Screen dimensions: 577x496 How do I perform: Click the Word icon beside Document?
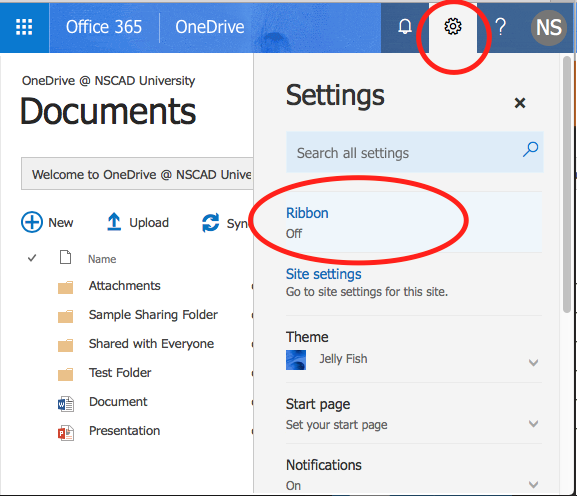coord(66,404)
